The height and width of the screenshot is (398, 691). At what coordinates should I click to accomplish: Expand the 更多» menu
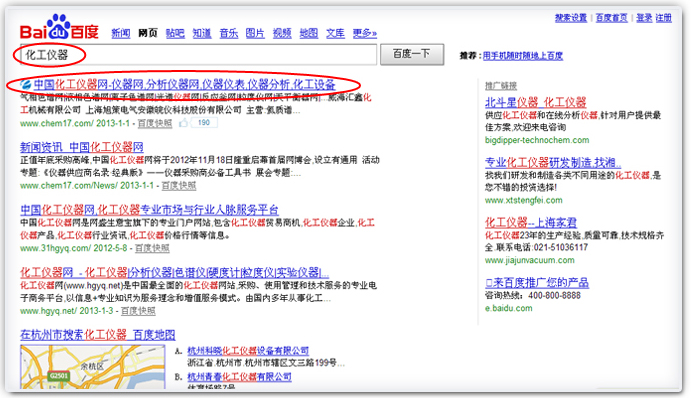[x=365, y=33]
